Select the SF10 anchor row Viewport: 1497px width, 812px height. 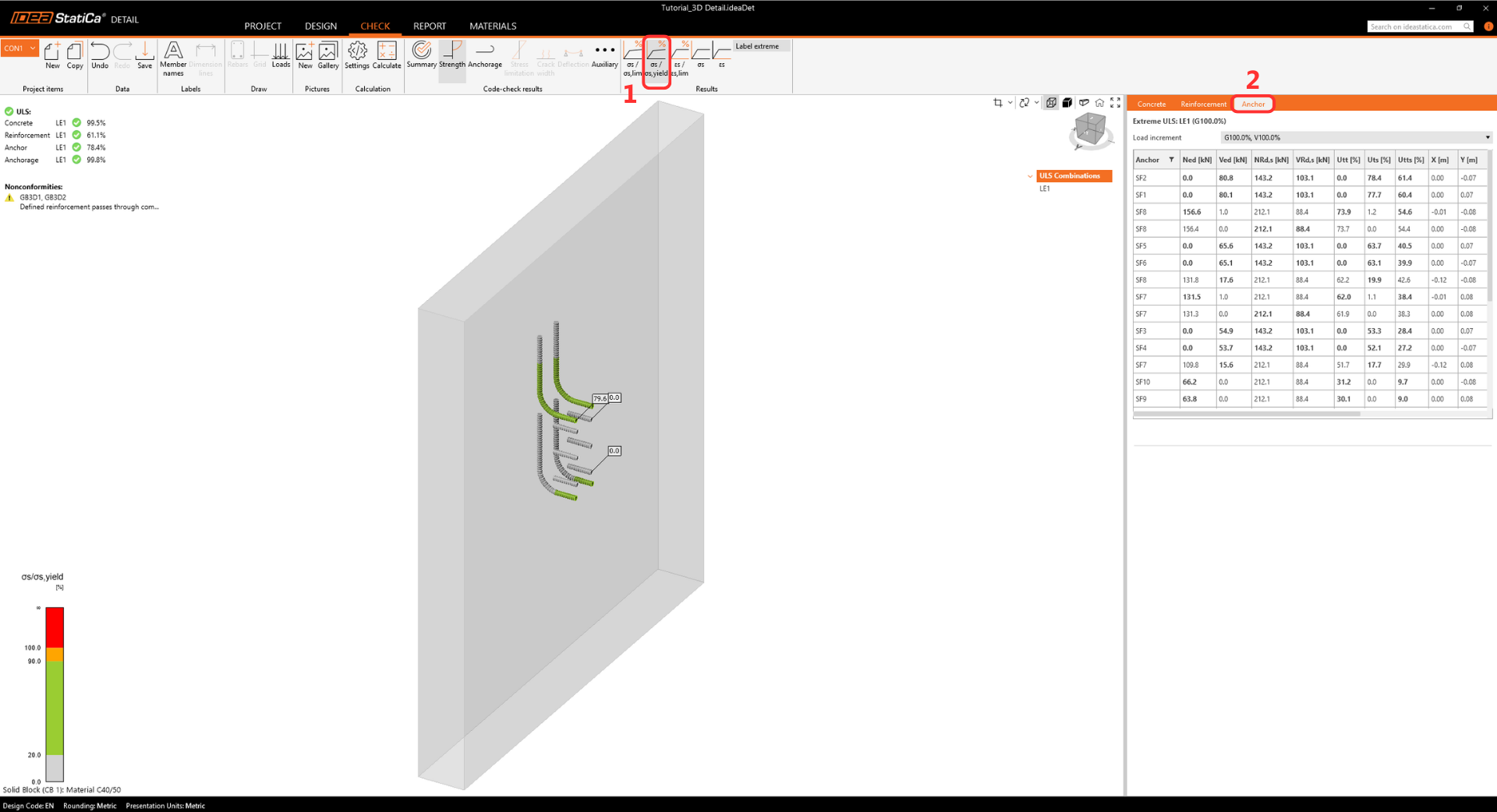1310,383
